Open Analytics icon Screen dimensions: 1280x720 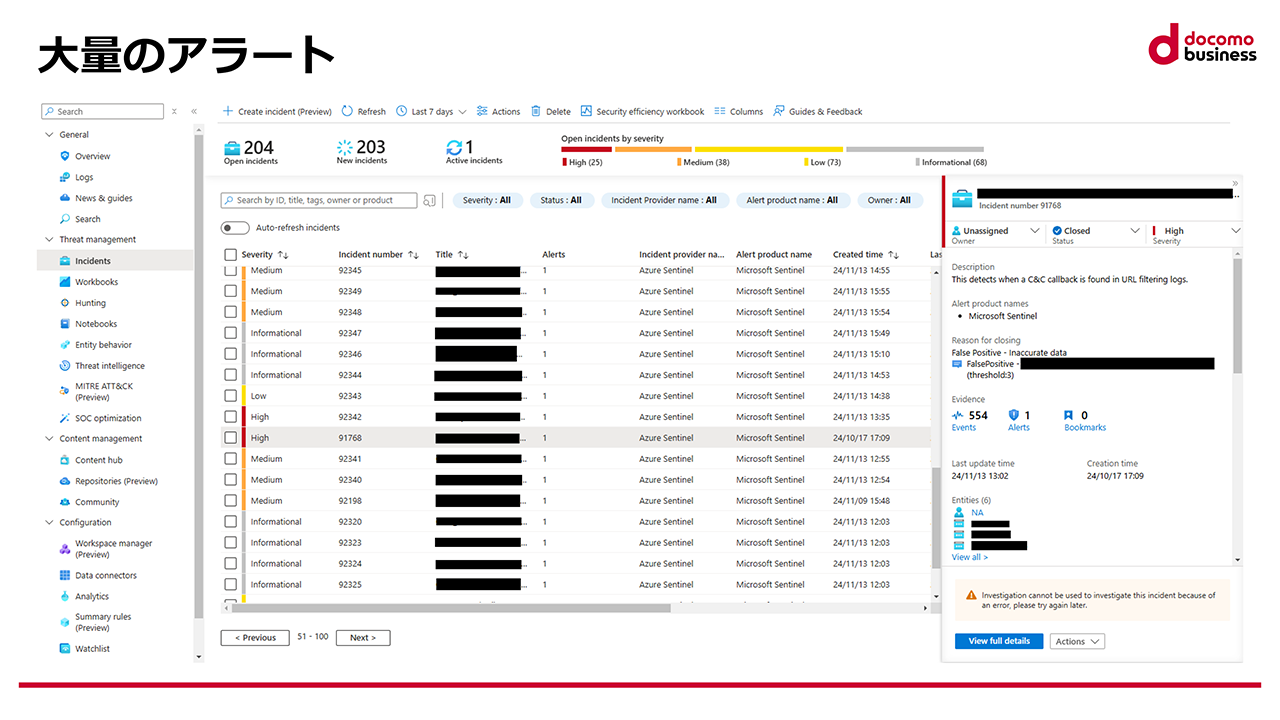point(65,596)
